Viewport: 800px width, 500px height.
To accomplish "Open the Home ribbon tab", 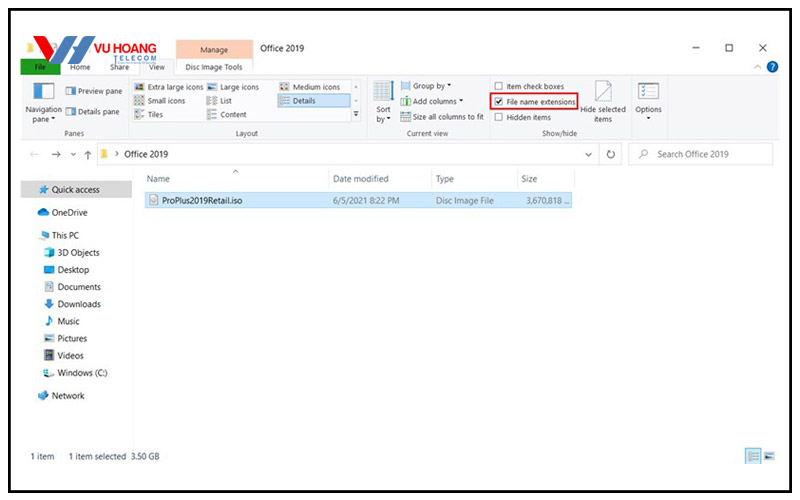I will 80,67.
